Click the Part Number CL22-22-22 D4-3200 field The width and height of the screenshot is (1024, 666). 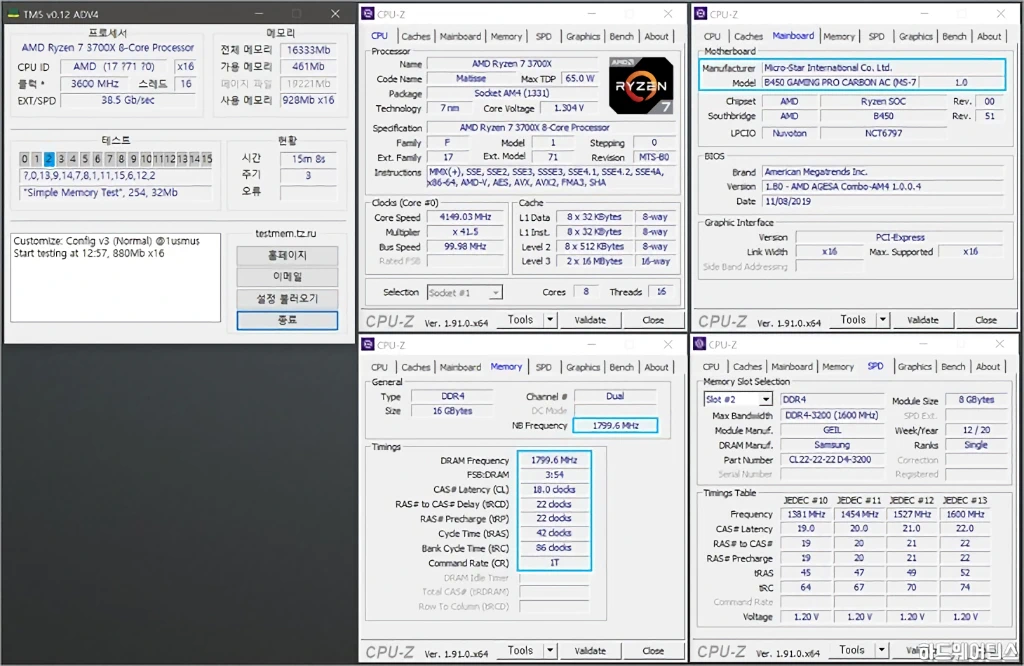tap(831, 459)
